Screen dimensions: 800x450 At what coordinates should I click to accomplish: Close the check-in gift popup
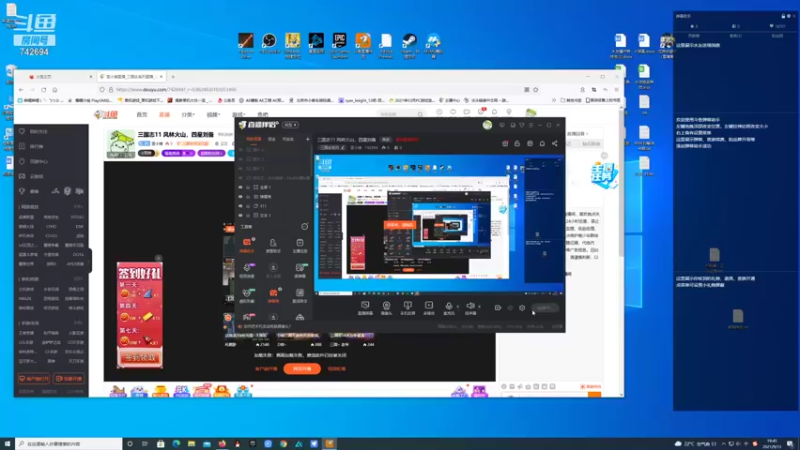[158, 258]
